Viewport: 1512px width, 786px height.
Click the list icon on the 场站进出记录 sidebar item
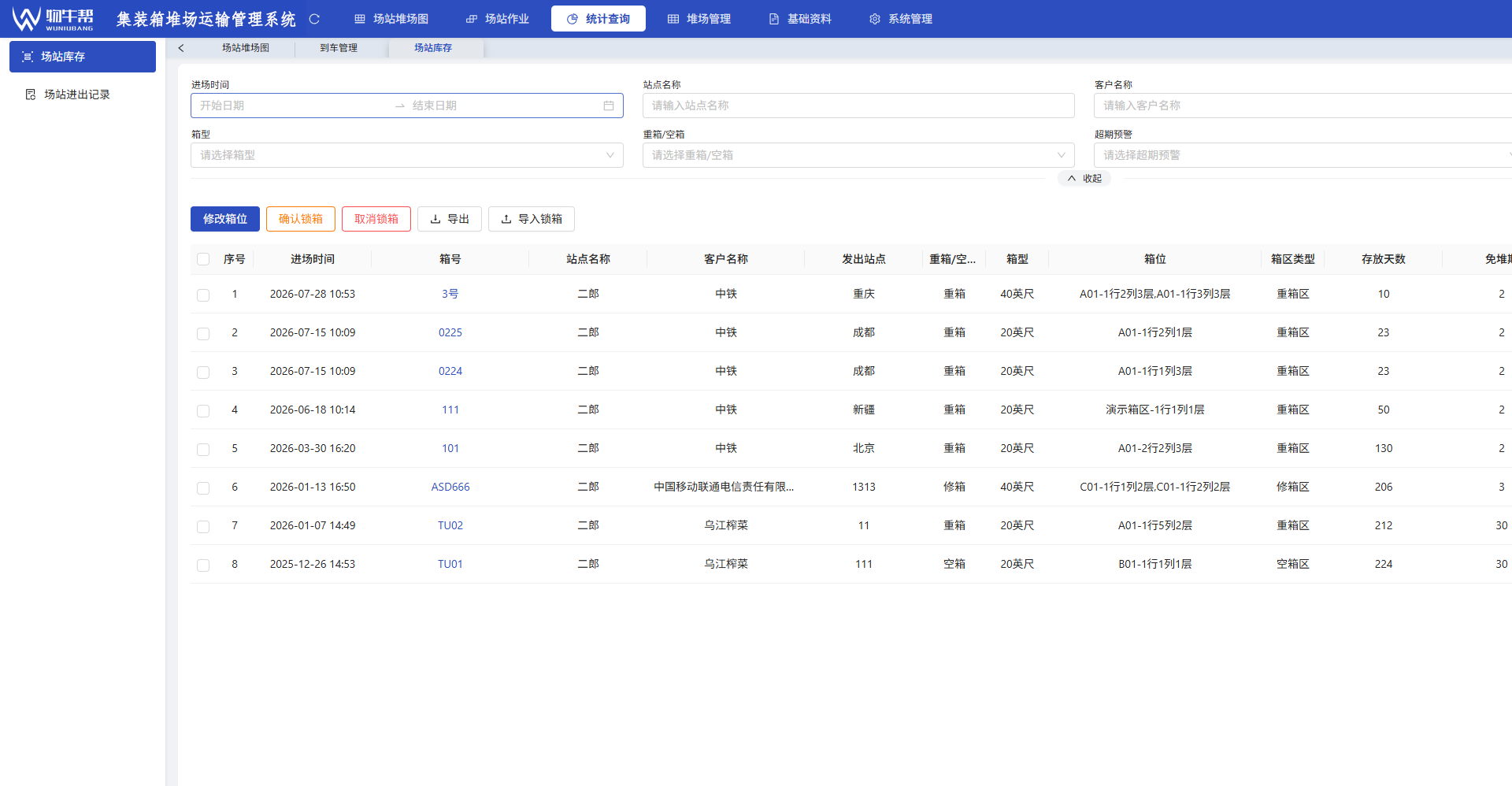(x=31, y=95)
